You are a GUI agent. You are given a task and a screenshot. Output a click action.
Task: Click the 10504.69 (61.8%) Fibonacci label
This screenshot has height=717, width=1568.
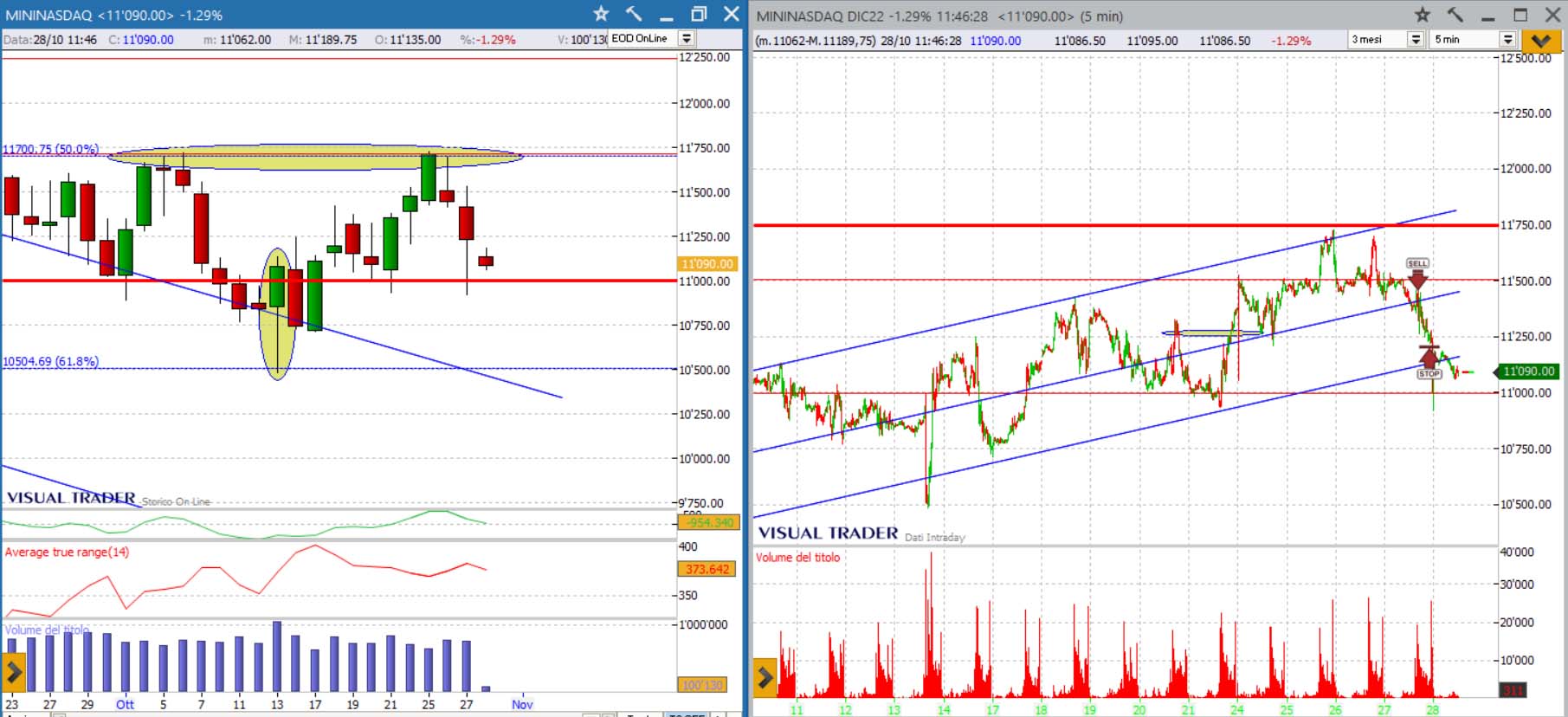coord(50,361)
